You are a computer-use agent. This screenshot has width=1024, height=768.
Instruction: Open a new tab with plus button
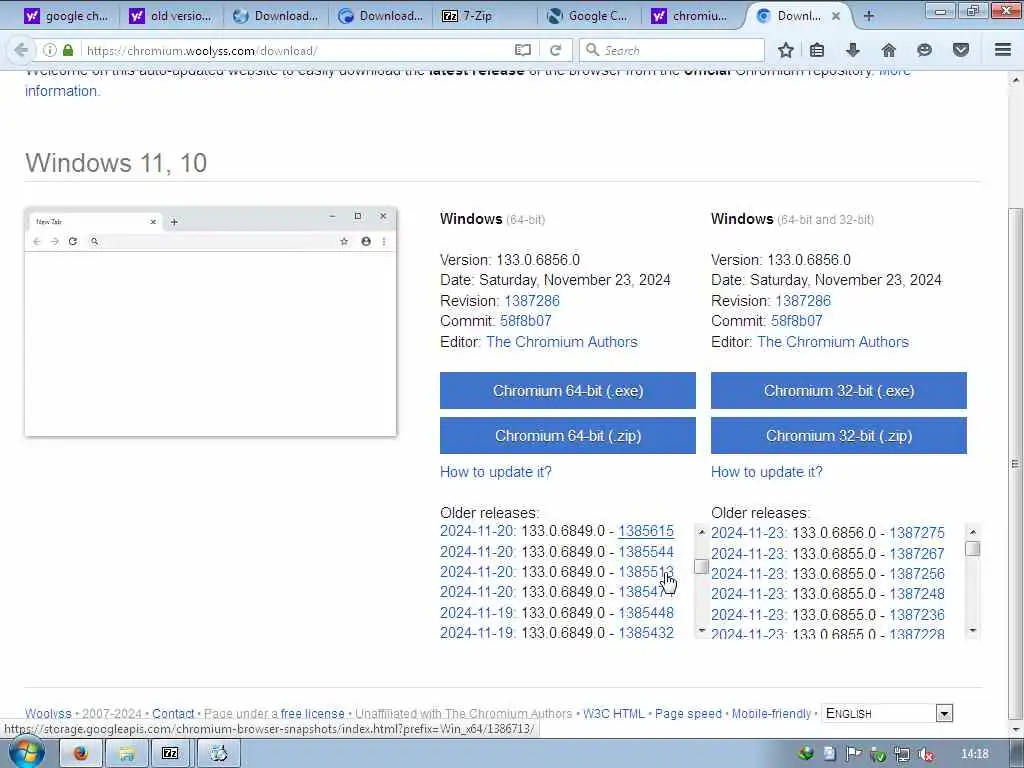click(x=869, y=16)
